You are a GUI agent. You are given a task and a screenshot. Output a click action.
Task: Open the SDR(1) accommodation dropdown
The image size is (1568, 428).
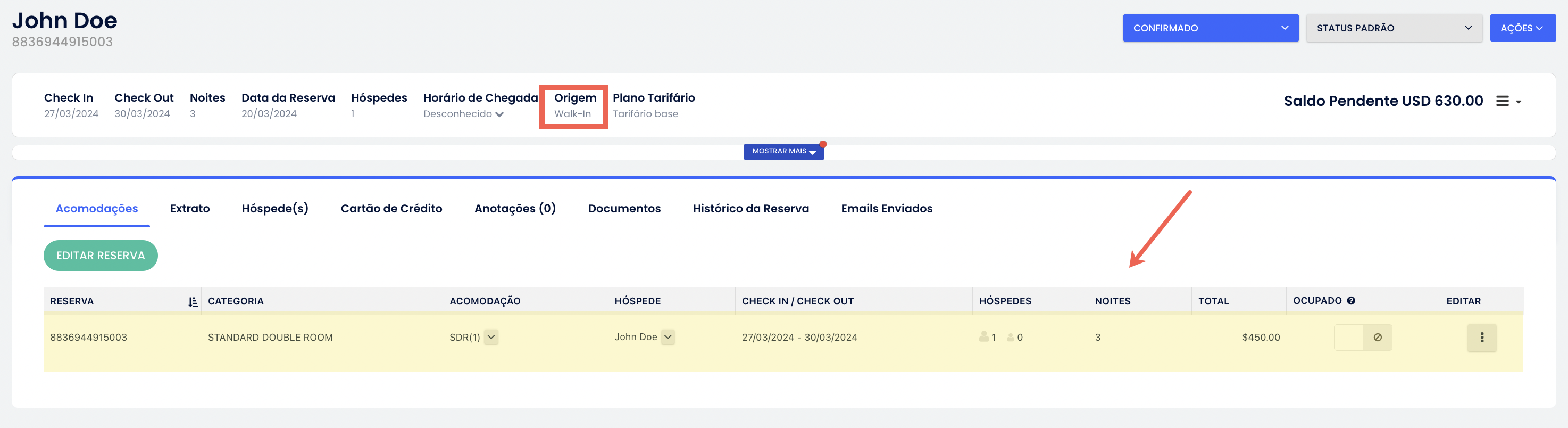tap(491, 336)
